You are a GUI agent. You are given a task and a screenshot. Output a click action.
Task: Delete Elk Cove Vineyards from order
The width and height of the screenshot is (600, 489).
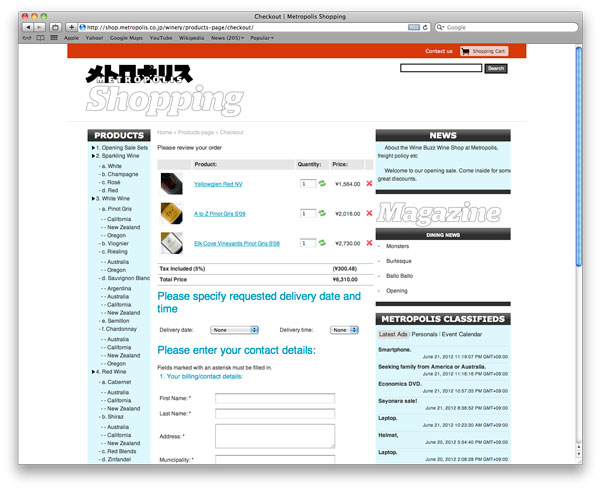coord(369,242)
